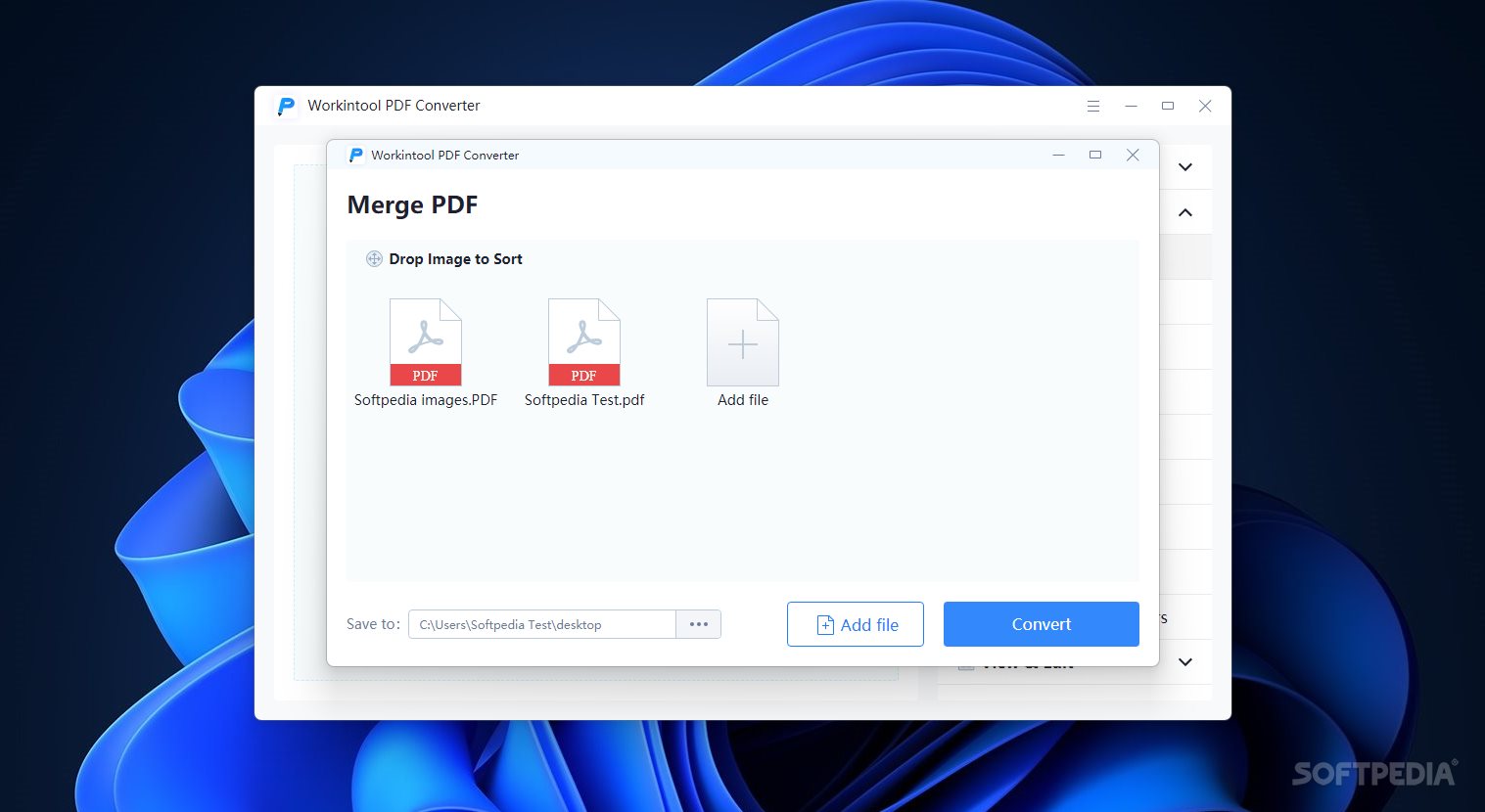Click the Workintool logo in Merge PDF dialog
1485x812 pixels.
[356, 155]
